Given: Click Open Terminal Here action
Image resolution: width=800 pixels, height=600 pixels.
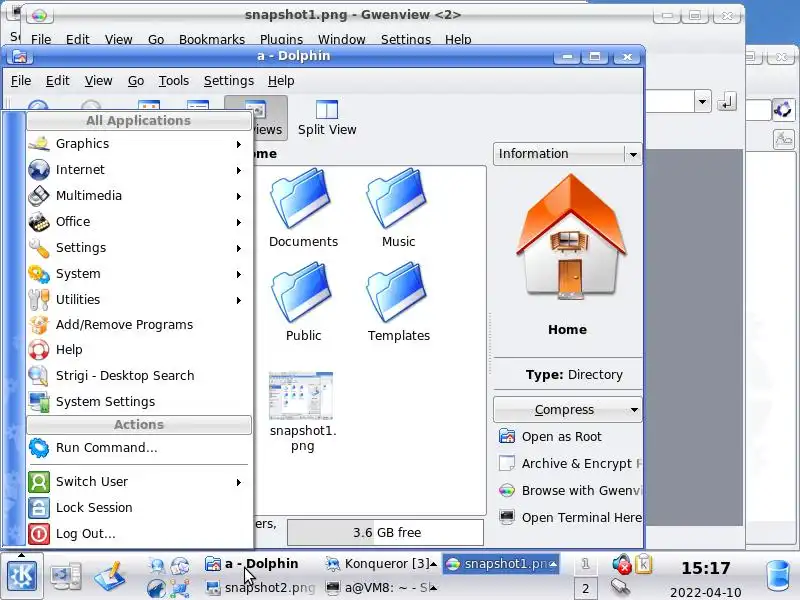Looking at the screenshot, I should pos(569,518).
